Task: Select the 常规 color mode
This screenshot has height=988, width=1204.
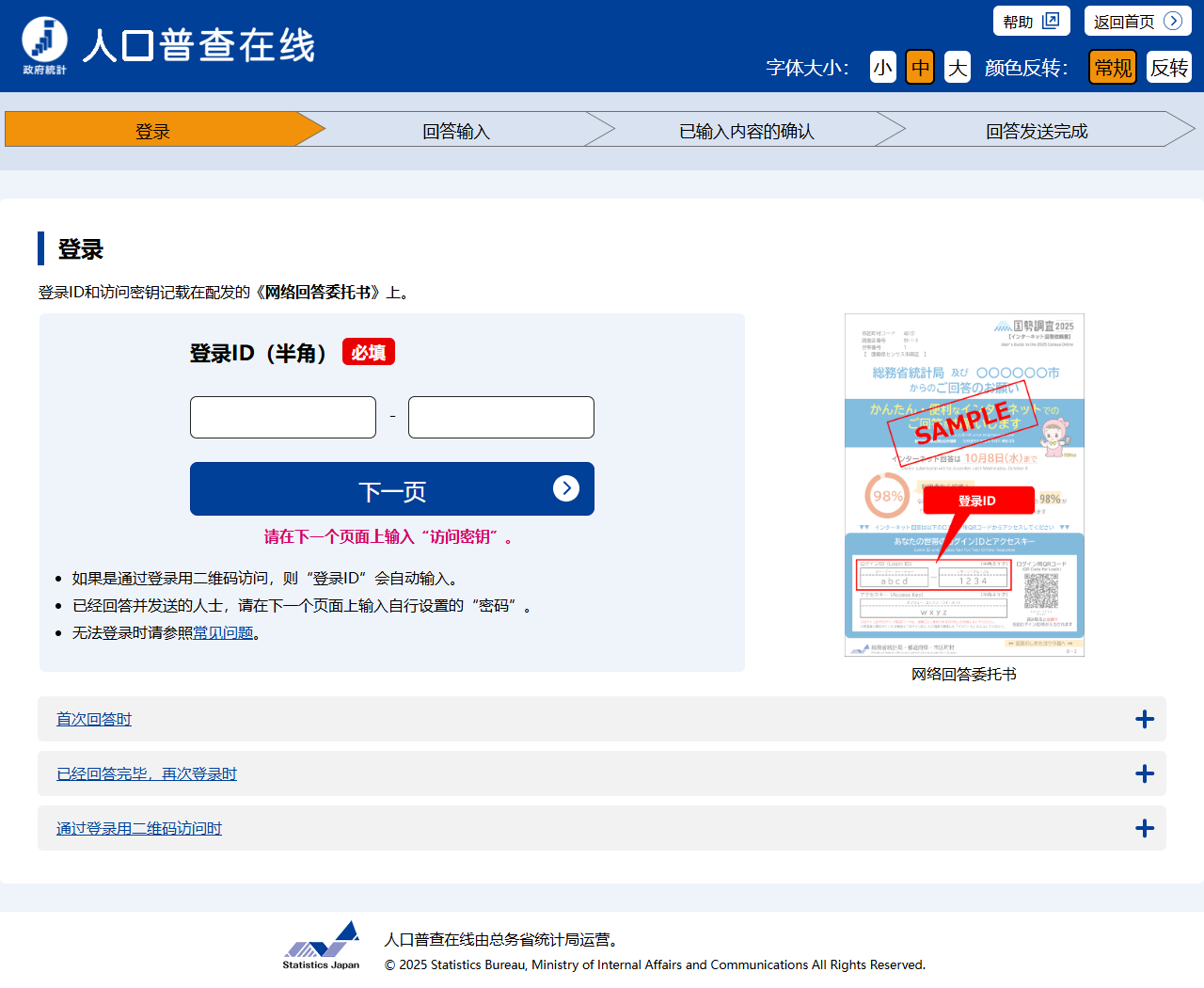Action: (1113, 67)
